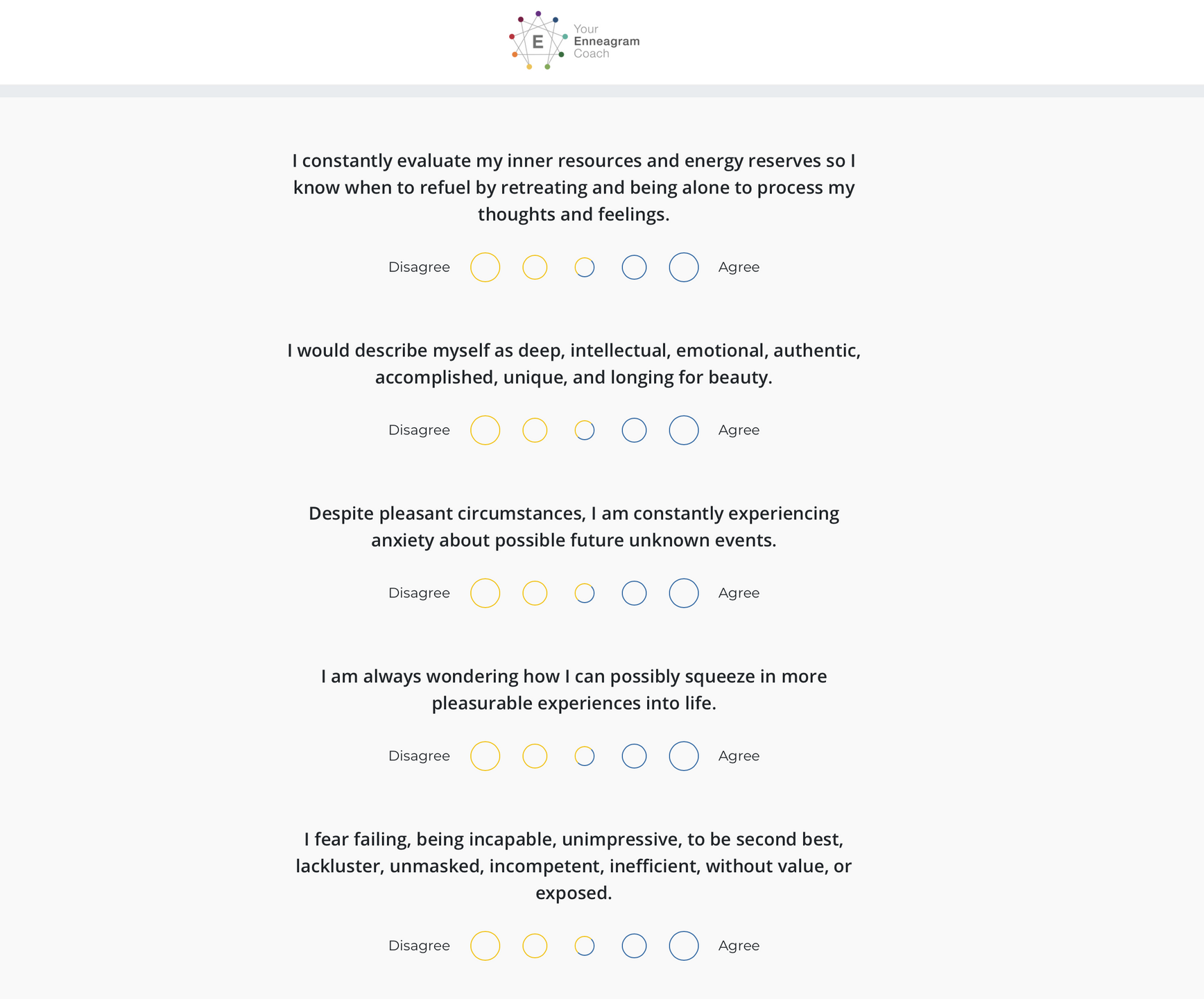Pick slightly disagree for anxiety about future statement
Screen dimensions: 1204x999
(x=535, y=593)
